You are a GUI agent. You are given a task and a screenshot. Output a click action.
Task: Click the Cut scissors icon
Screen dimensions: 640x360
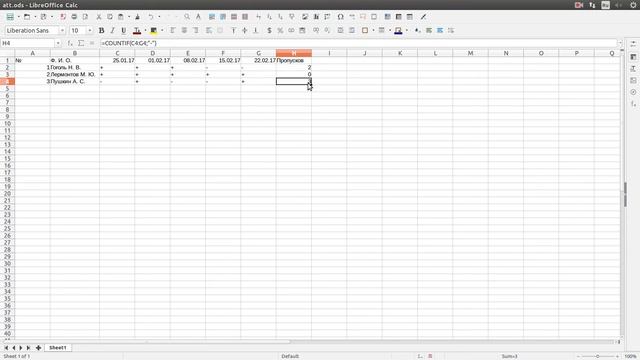(98, 17)
